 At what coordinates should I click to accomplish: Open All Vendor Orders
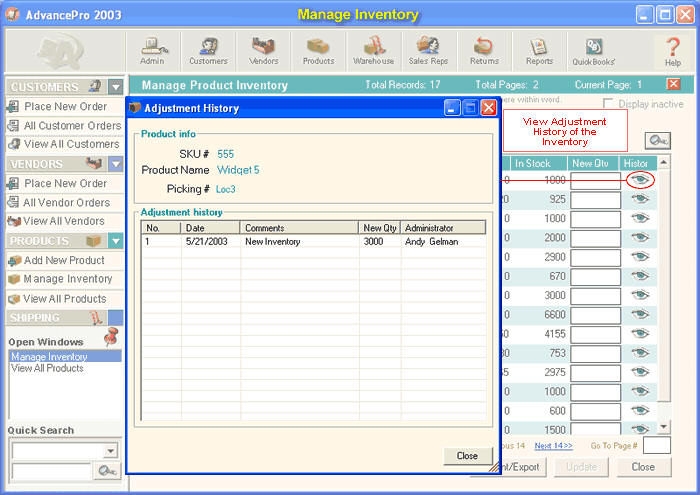65,203
